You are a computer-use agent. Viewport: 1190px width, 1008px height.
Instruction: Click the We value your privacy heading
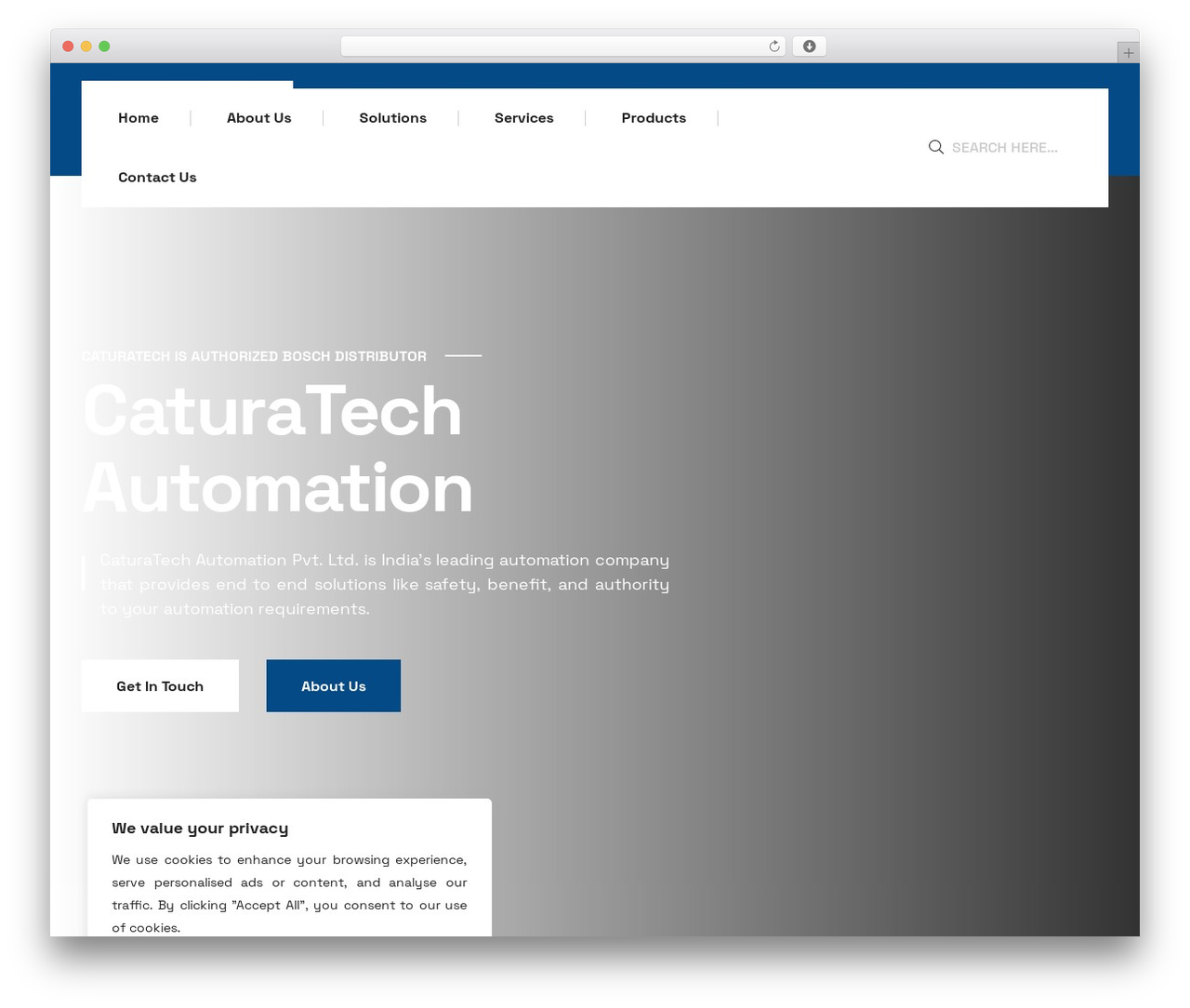(x=200, y=829)
